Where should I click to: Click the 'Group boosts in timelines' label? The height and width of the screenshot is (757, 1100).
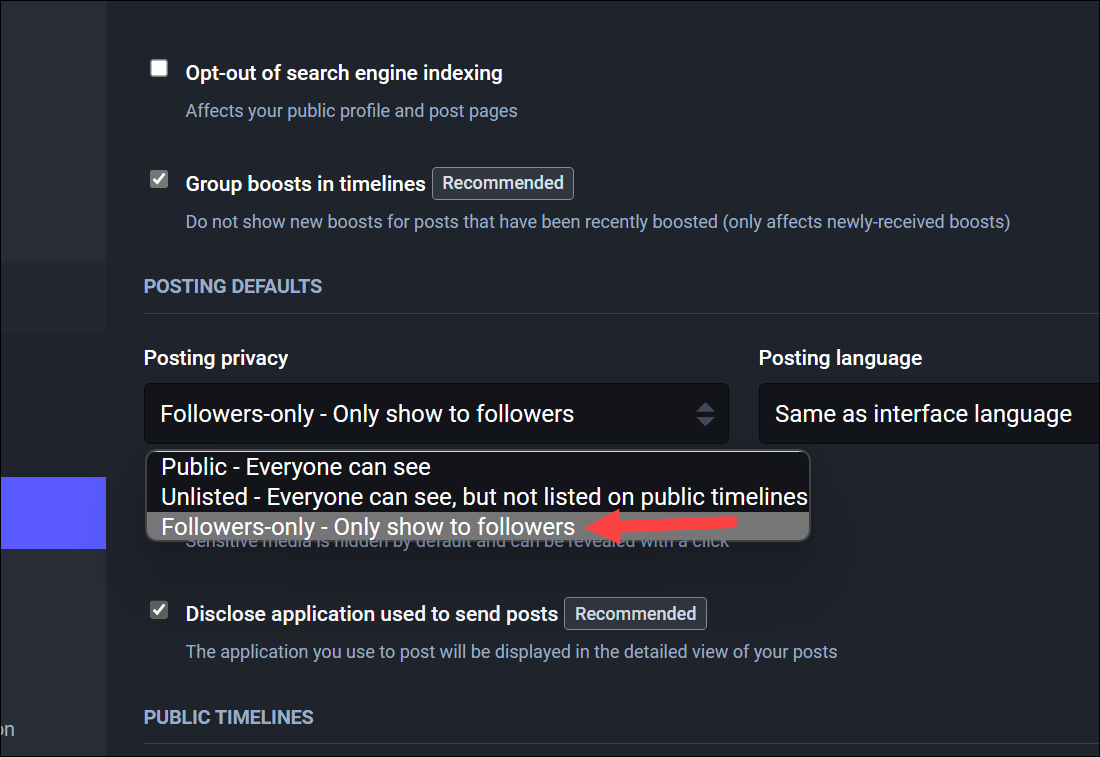(x=305, y=184)
